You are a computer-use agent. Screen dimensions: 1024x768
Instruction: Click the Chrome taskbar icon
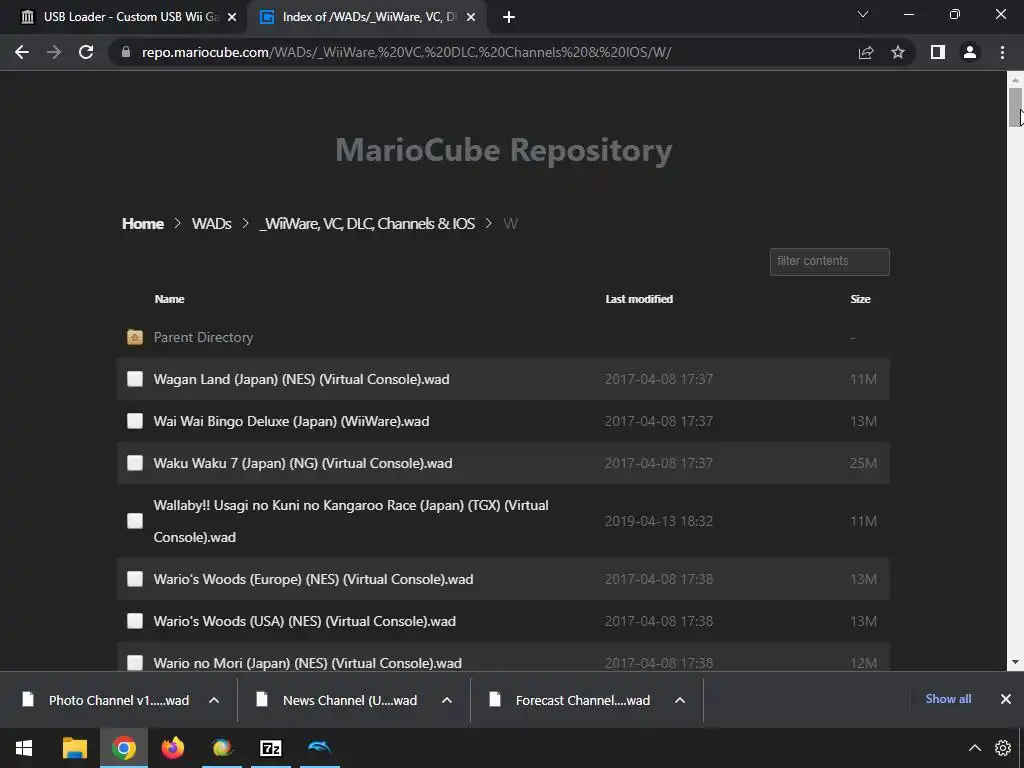123,748
